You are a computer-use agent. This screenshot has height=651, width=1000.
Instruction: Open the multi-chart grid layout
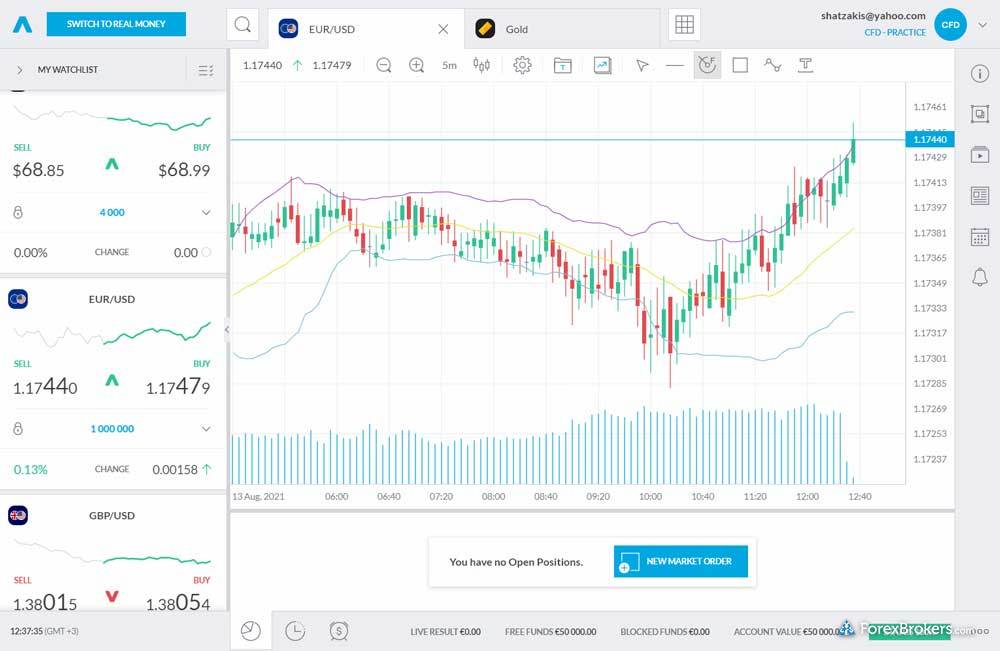tap(684, 25)
